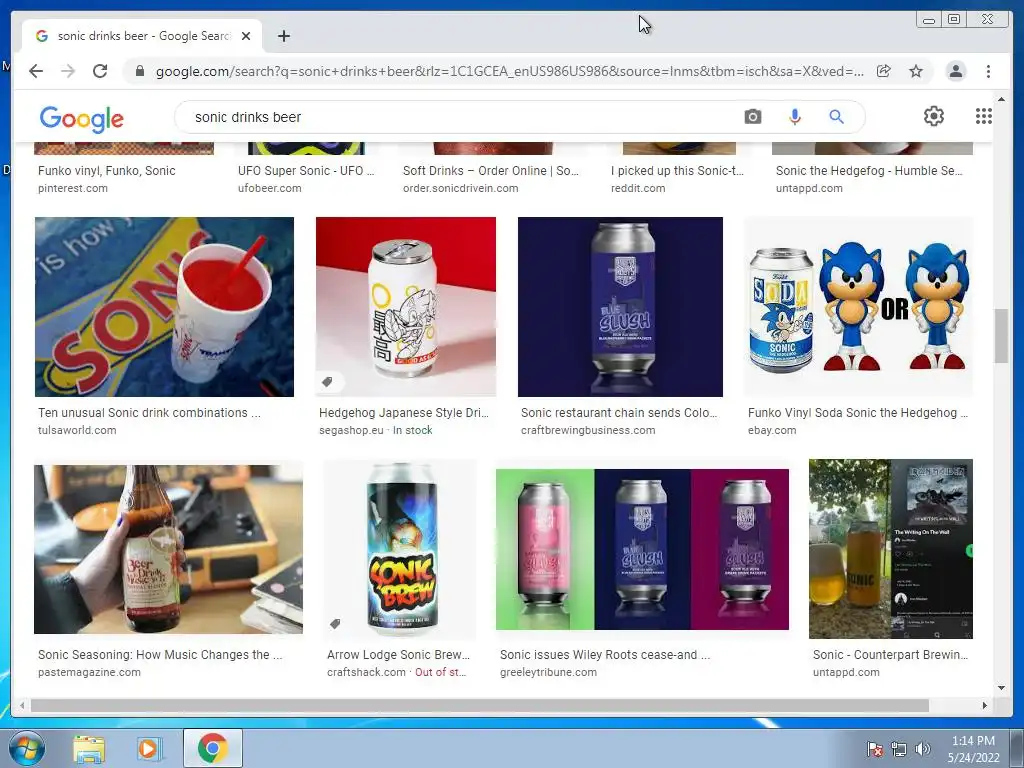Open the Funko Soda Sonic figures image

pos(858,307)
